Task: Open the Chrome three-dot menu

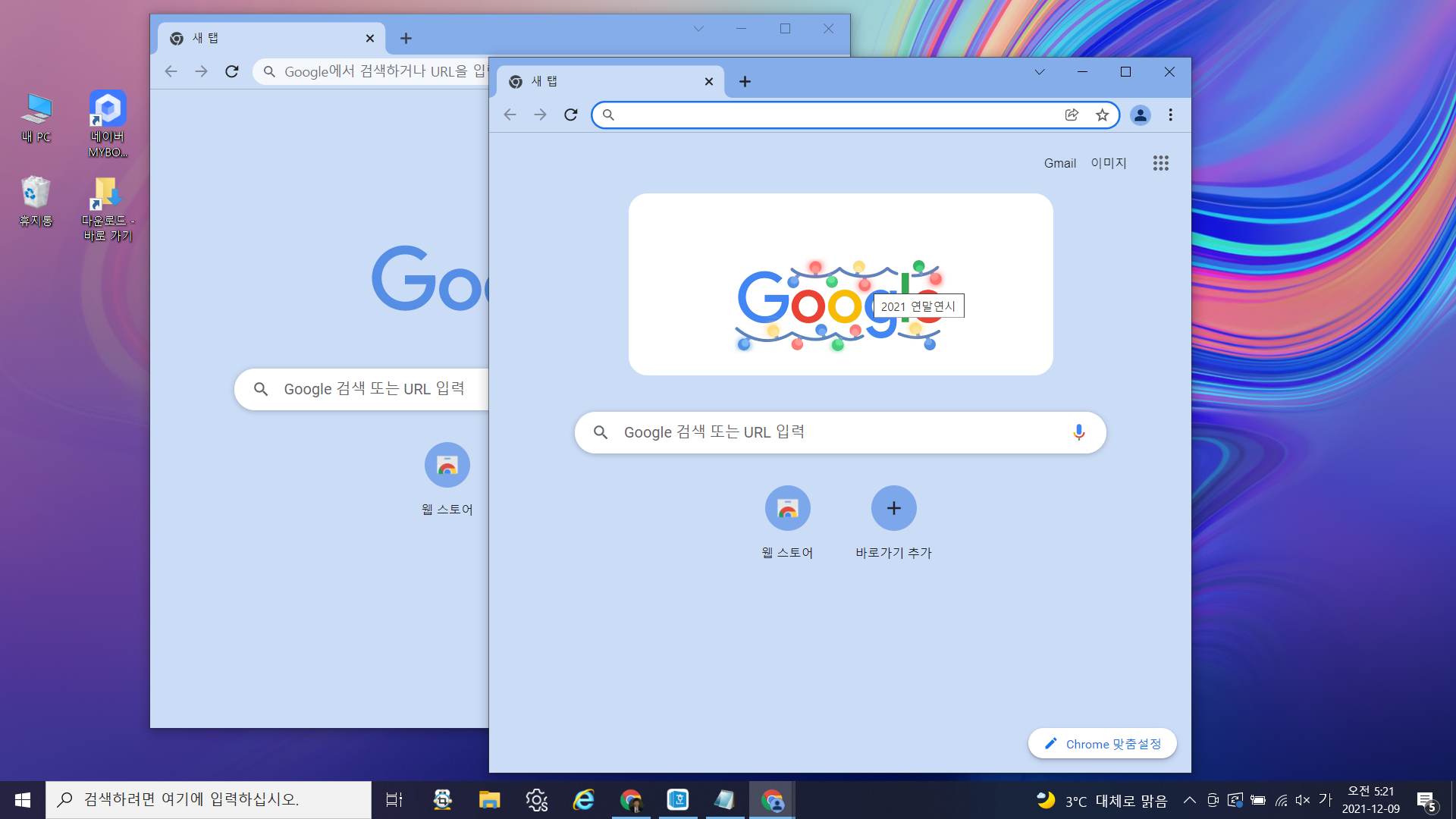Action: pos(1170,115)
